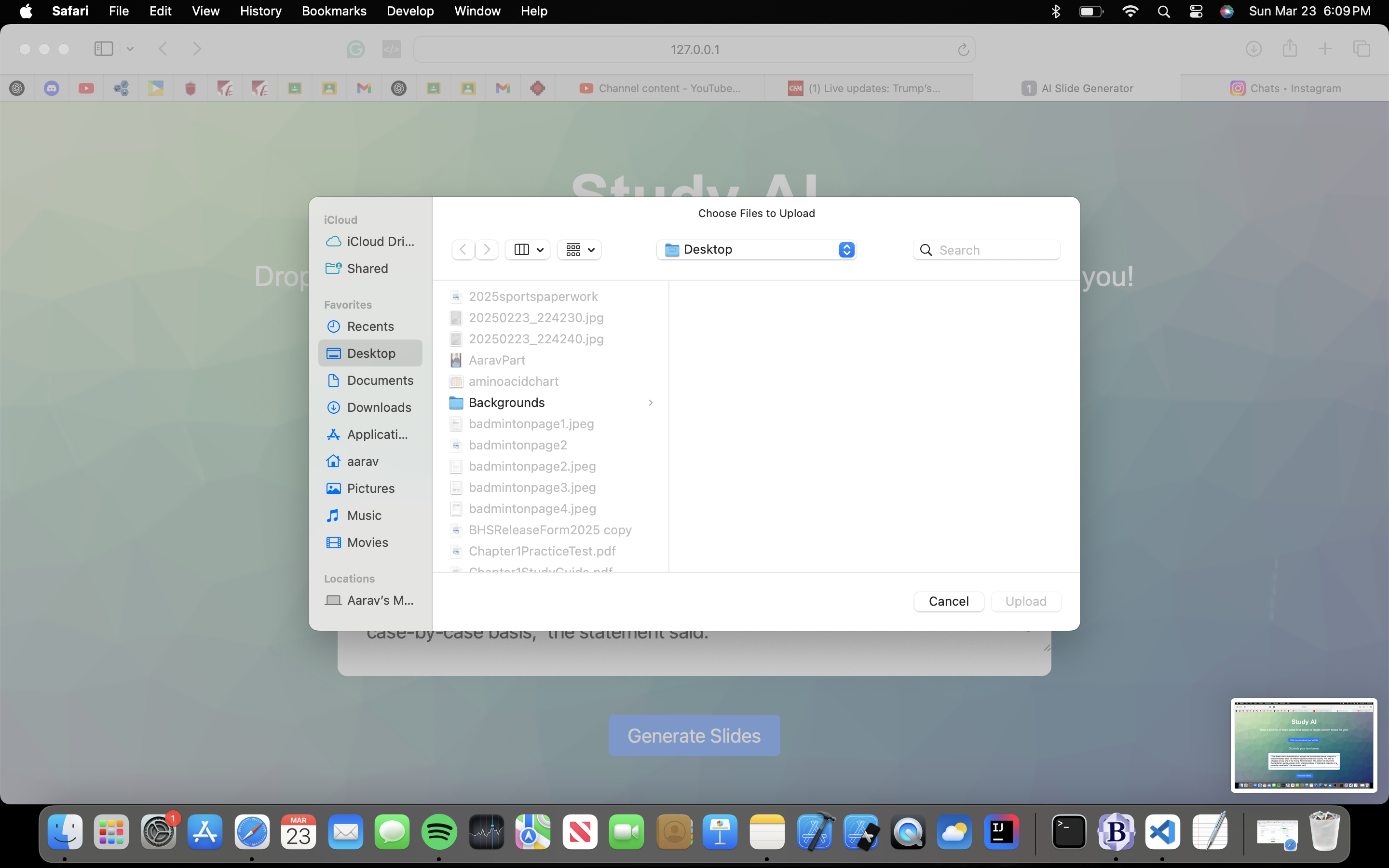Open the Desktop location popup menu

coord(756,250)
